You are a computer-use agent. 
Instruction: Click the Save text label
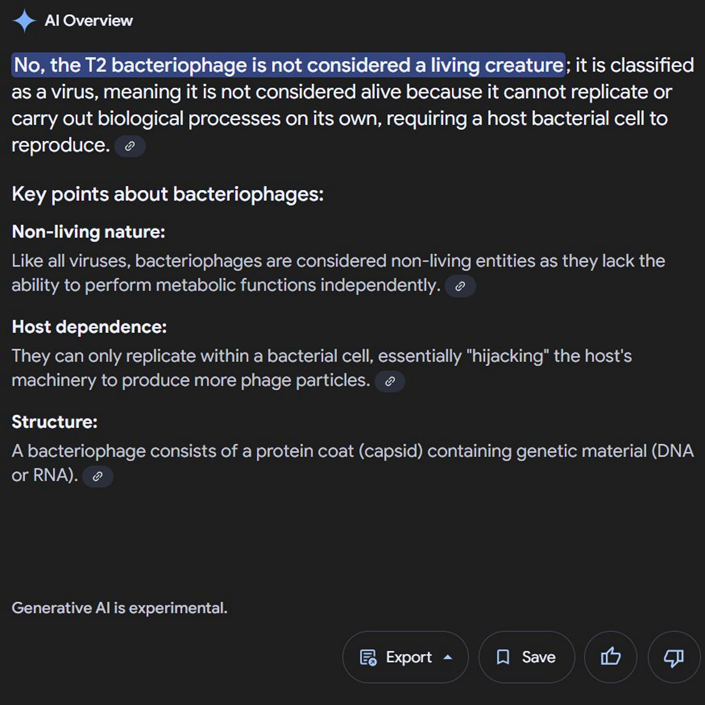tap(538, 657)
